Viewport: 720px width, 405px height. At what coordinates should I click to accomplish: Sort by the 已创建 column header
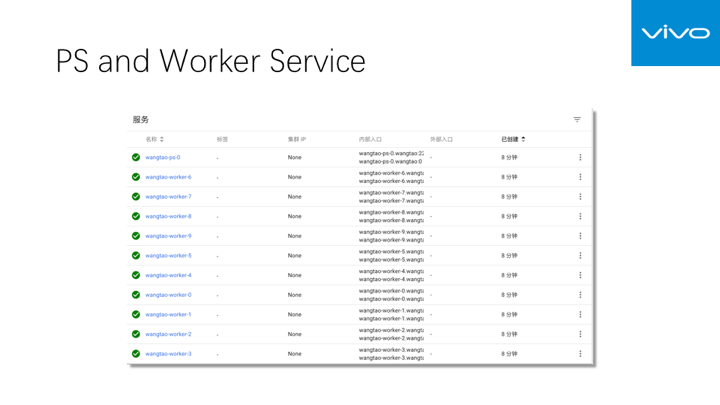[513, 139]
